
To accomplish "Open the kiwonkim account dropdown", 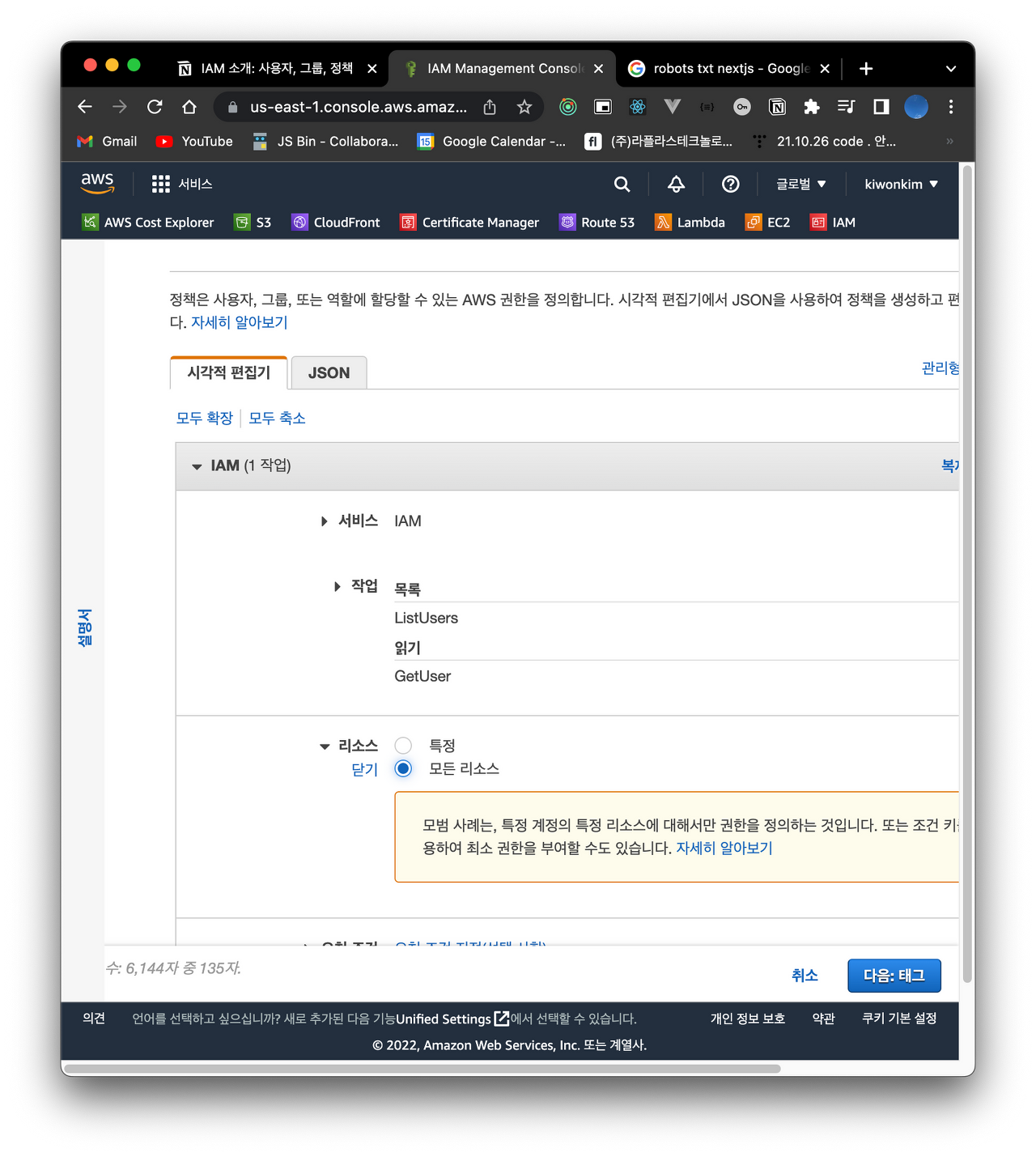I will (x=902, y=184).
